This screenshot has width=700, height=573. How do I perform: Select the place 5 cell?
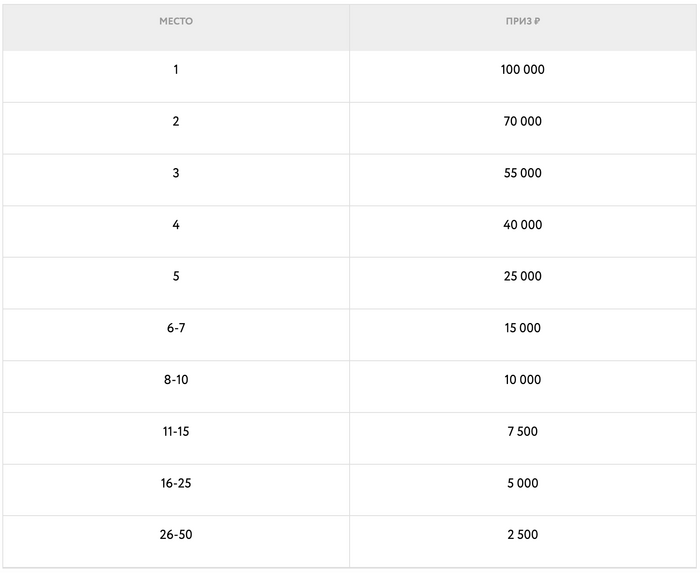[x=176, y=277]
